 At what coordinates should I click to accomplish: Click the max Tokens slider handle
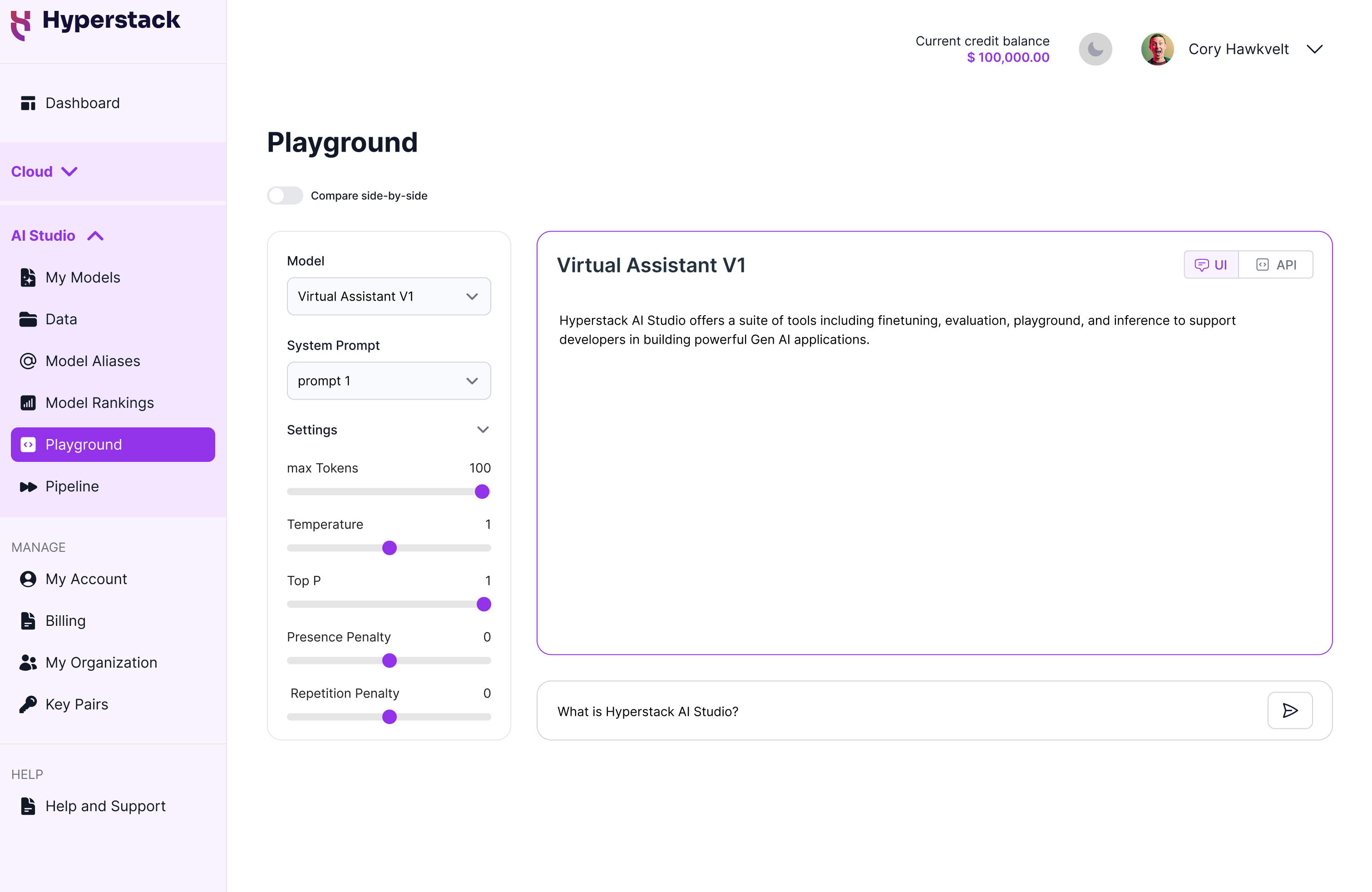click(482, 492)
